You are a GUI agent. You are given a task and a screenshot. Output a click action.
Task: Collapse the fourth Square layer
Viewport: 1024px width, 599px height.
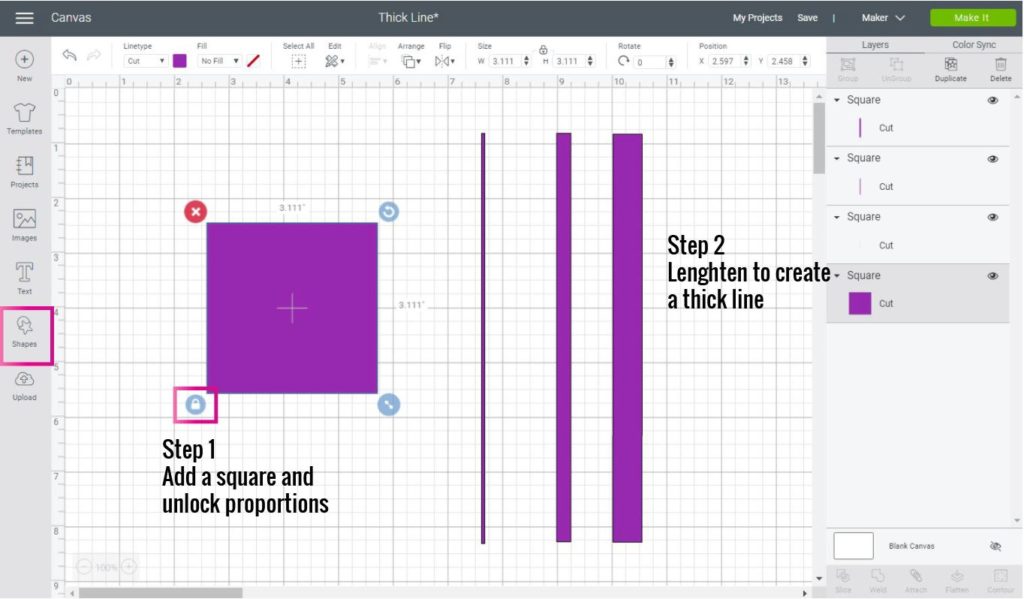click(x=837, y=276)
